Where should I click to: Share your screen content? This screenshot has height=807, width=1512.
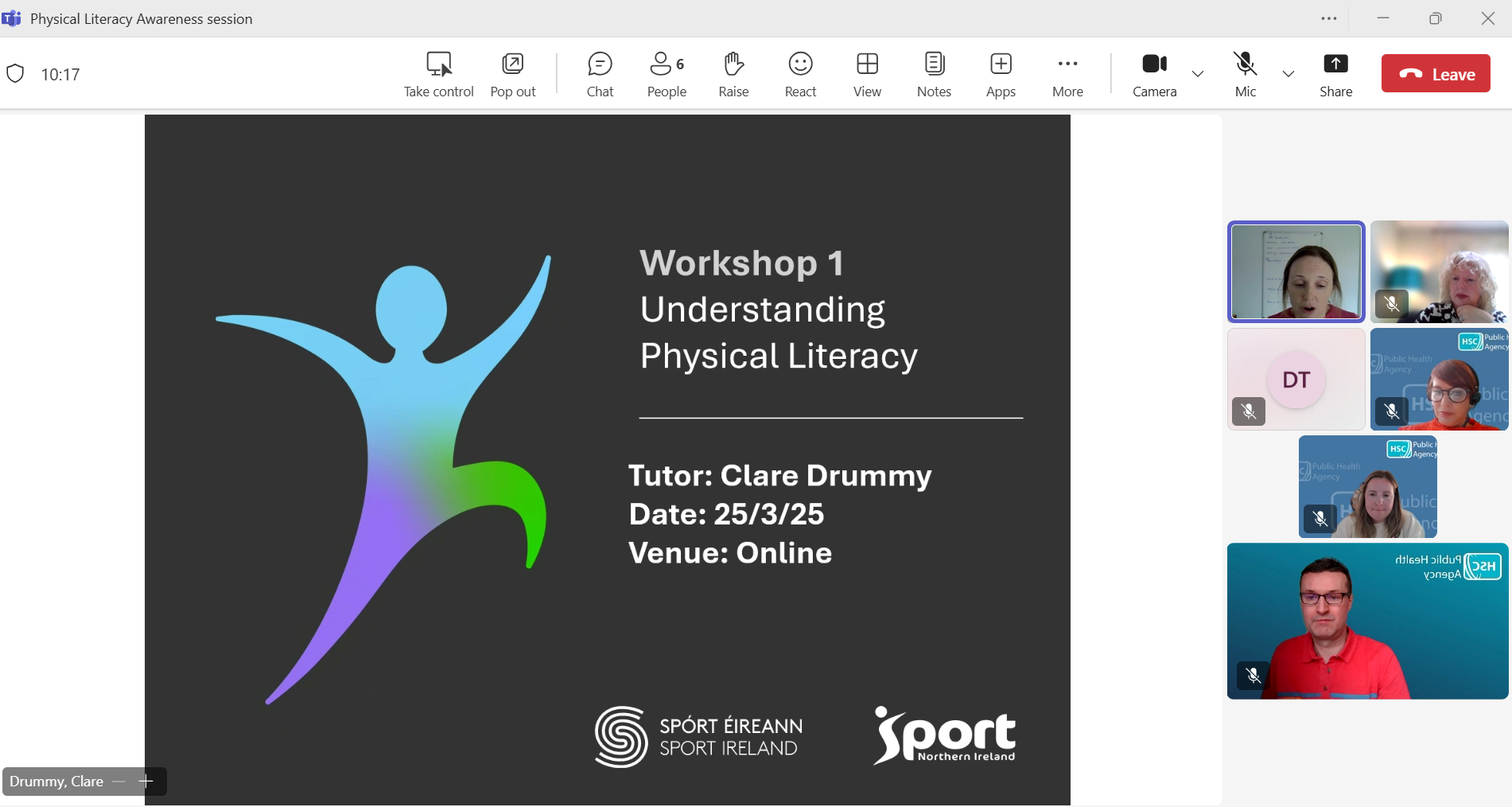[x=1335, y=75]
